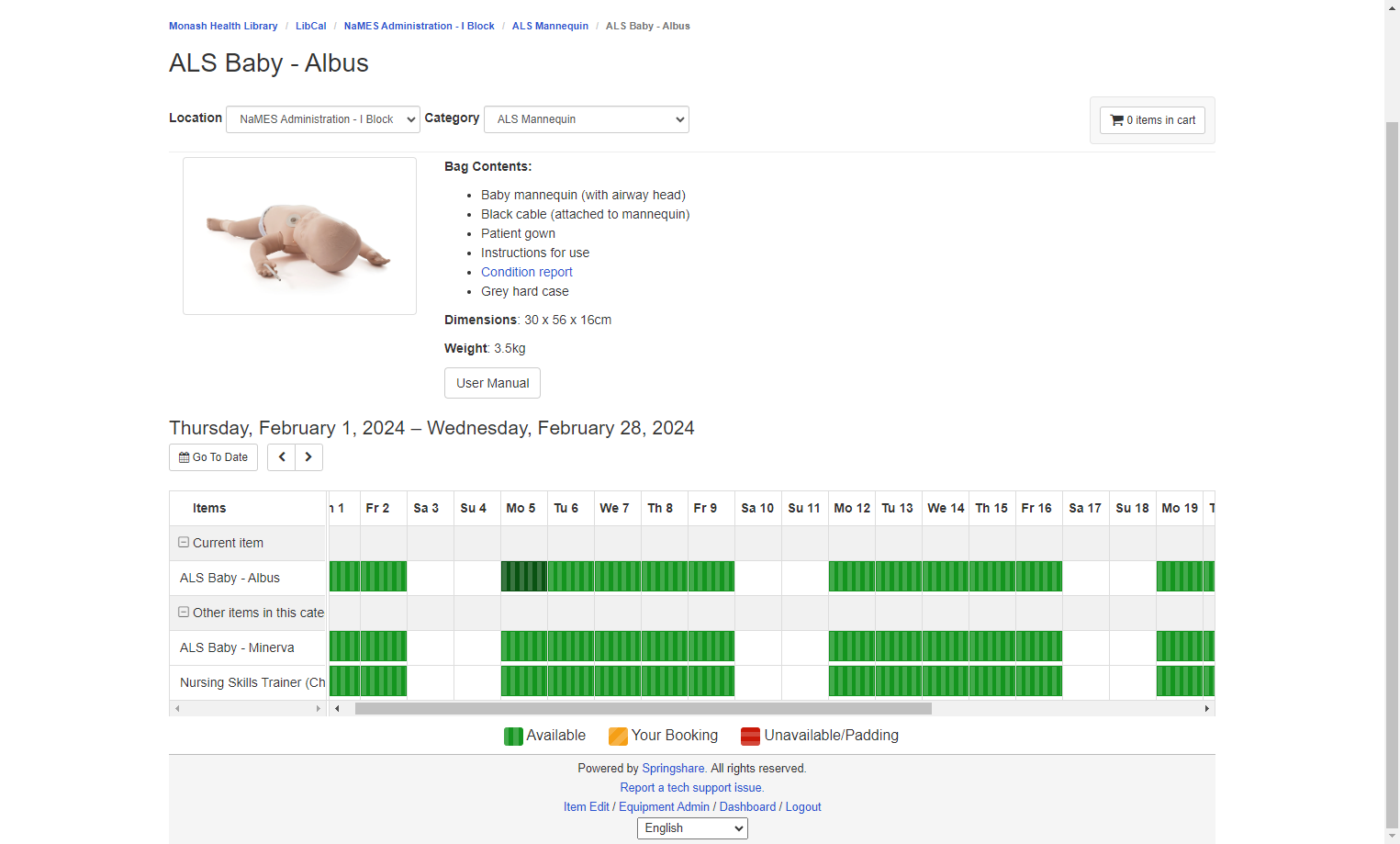Collapse Other items in this category group
Viewport: 1400px width, 844px height.
pyautogui.click(x=184, y=613)
